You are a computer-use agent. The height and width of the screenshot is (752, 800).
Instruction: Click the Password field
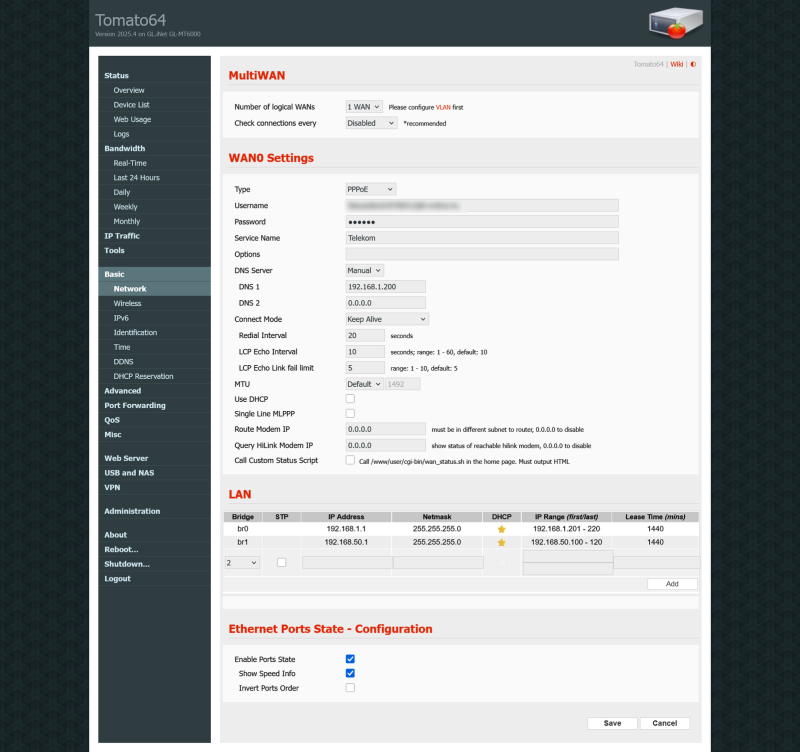click(x=482, y=222)
